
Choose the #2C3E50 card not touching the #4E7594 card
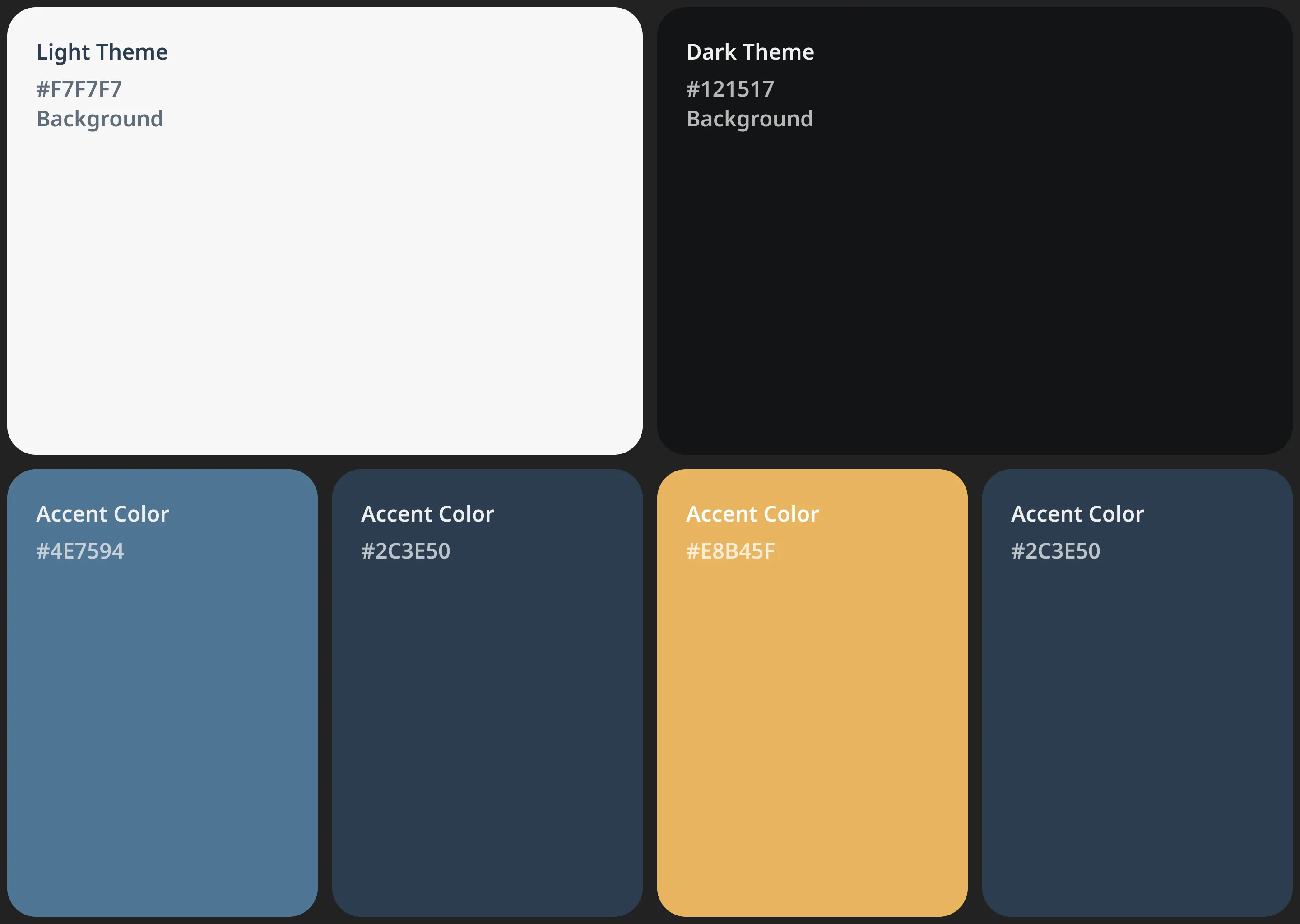[1137, 693]
